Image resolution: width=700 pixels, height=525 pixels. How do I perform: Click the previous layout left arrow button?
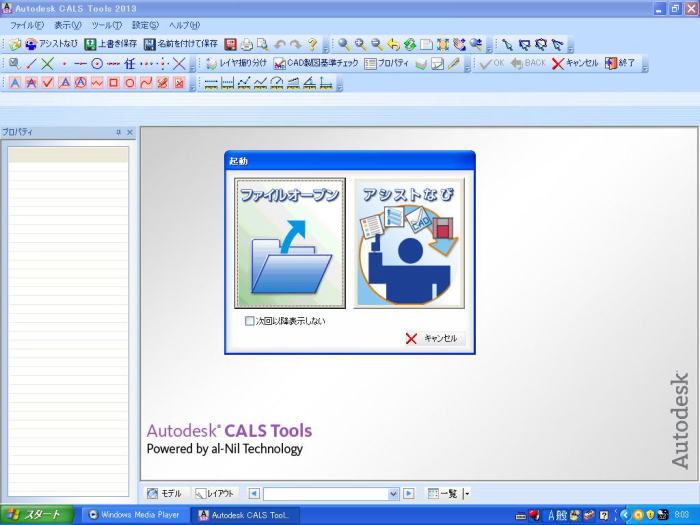(x=254, y=494)
